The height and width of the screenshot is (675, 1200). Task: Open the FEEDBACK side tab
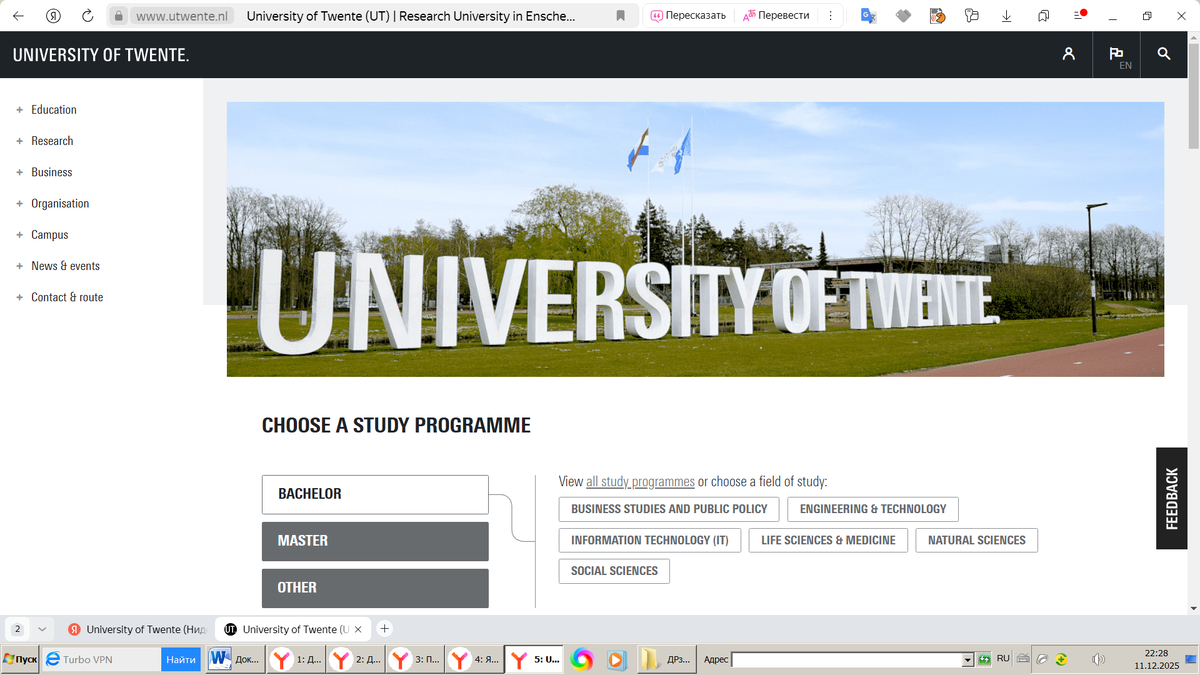coord(1172,498)
